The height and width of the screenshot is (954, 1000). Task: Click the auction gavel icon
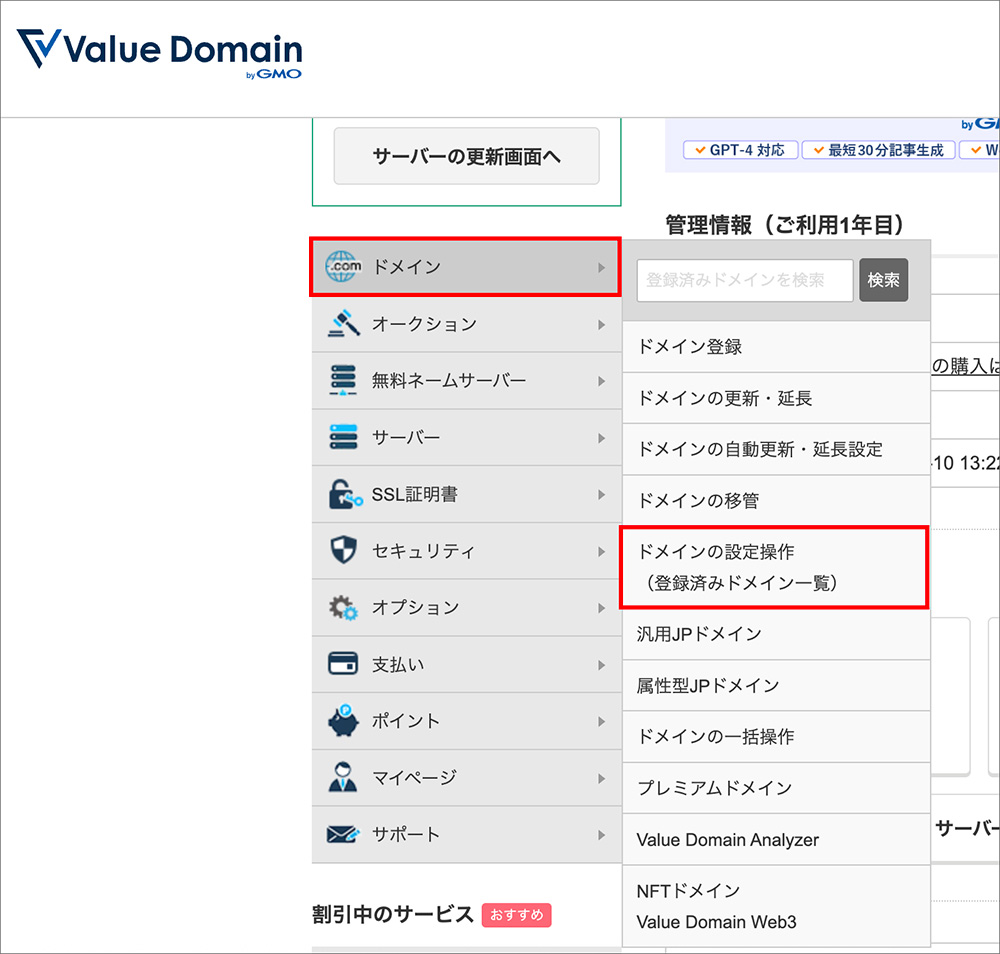pyautogui.click(x=343, y=324)
